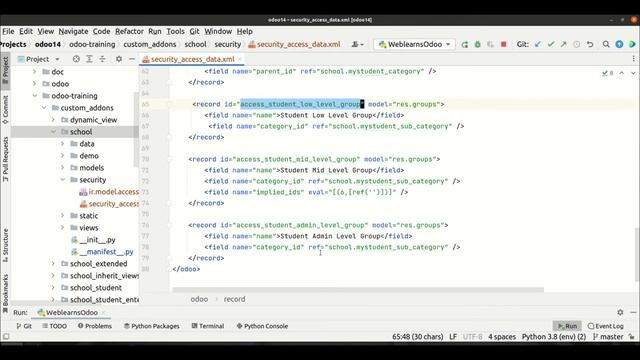This screenshot has height=360, width=640.
Task: Hide the Project tool window with minus icon
Action: tap(132, 59)
